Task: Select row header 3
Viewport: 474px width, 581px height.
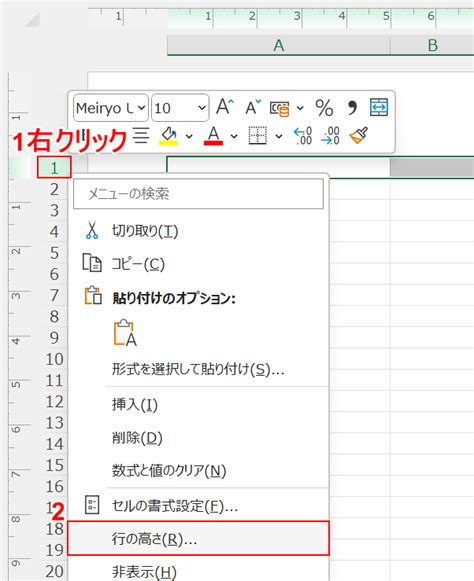Action: tap(54, 210)
